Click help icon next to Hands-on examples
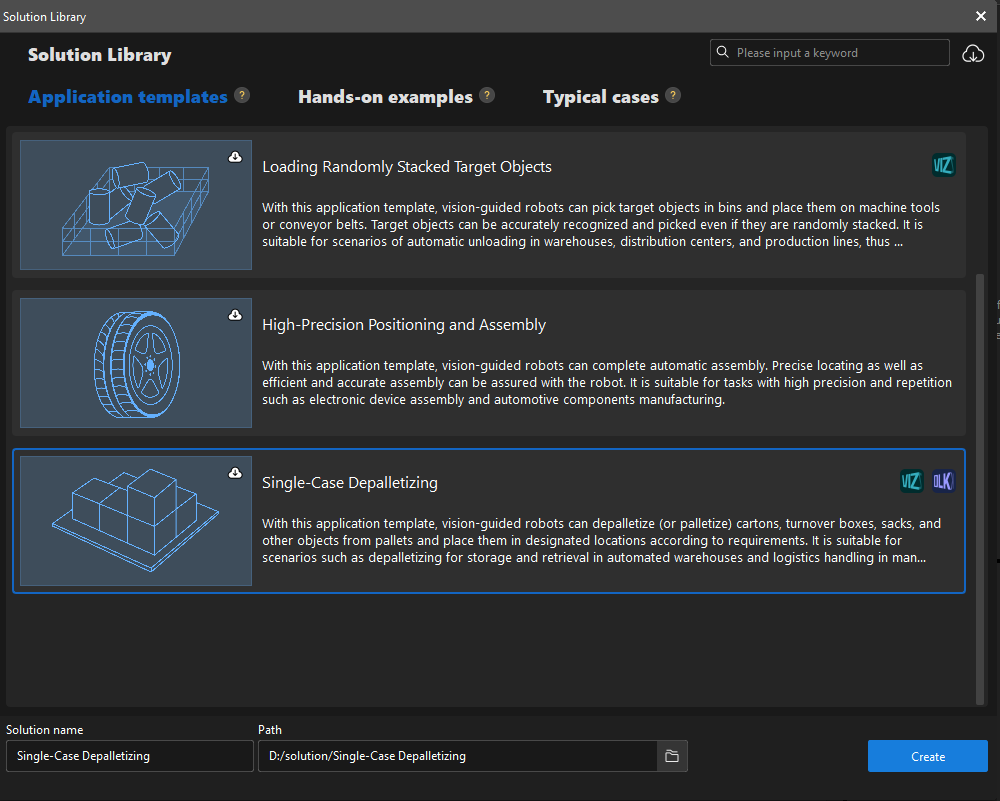1000x801 pixels. [487, 96]
